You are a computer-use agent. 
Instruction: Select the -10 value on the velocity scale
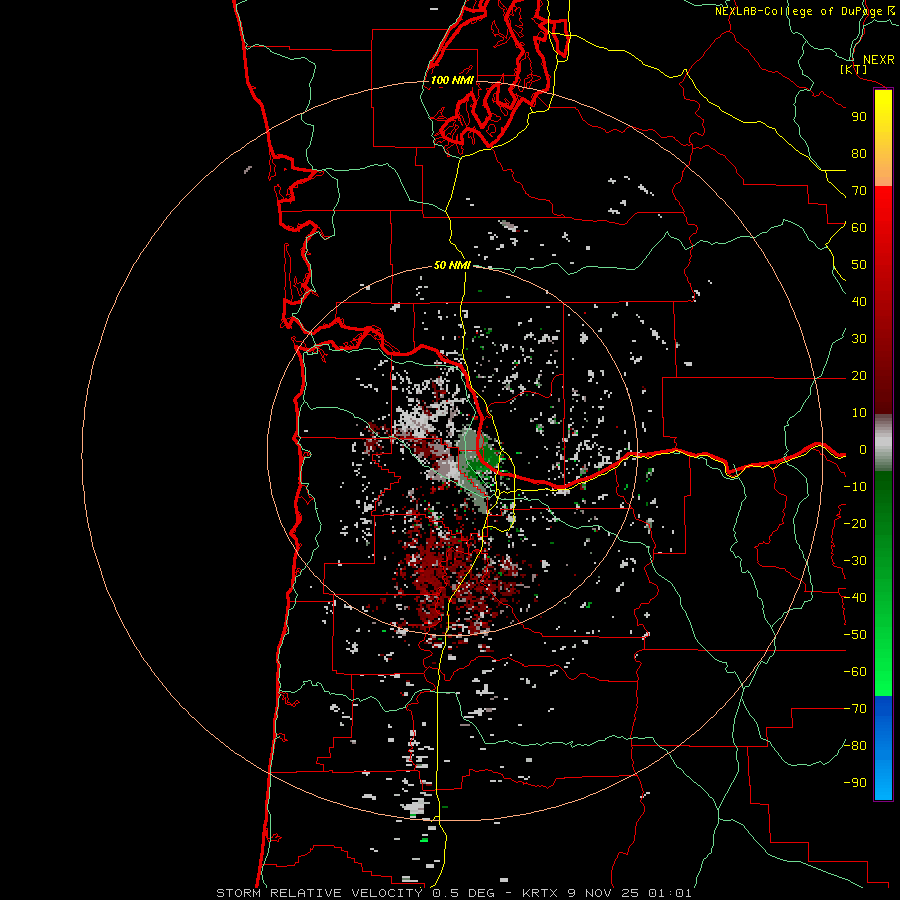tap(855, 487)
